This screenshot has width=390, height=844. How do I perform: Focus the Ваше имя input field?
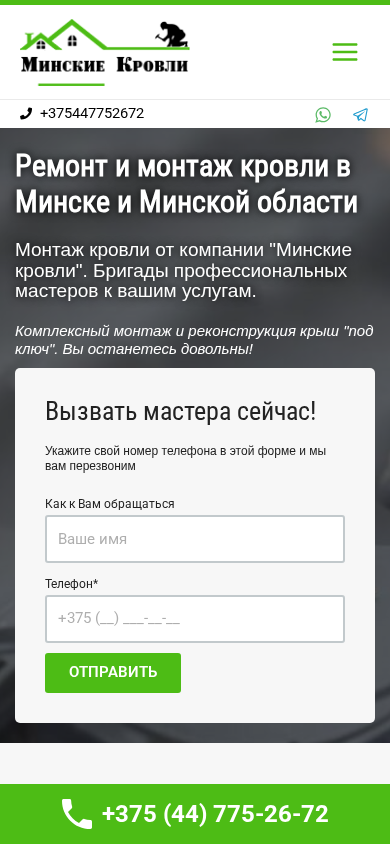[195, 539]
